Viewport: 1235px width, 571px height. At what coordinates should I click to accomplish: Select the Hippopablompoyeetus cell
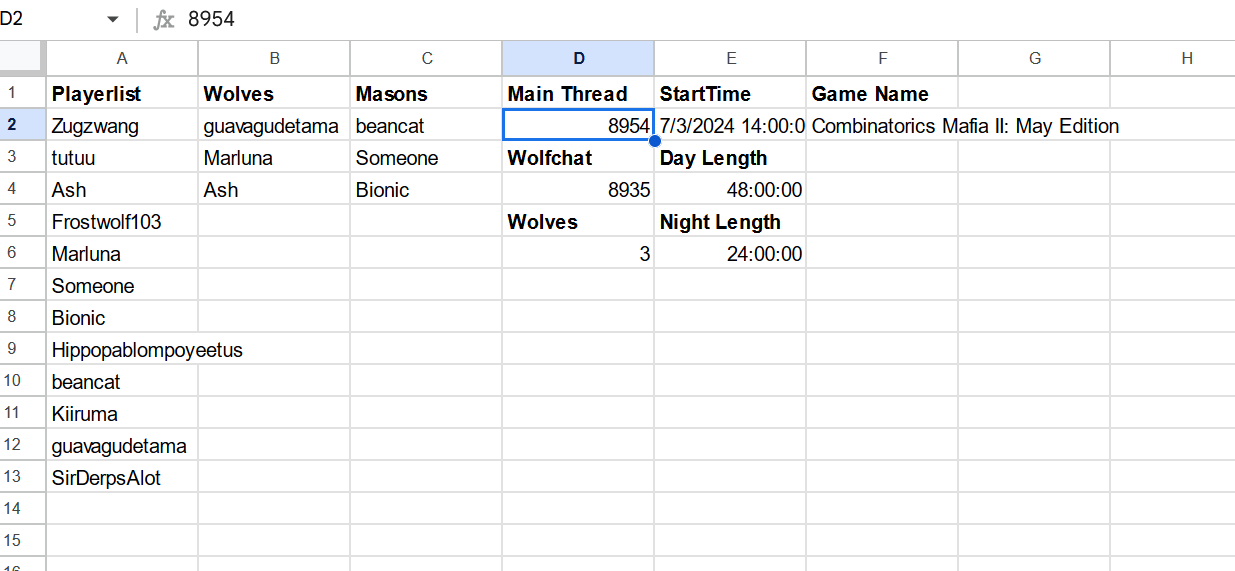[x=122, y=350]
